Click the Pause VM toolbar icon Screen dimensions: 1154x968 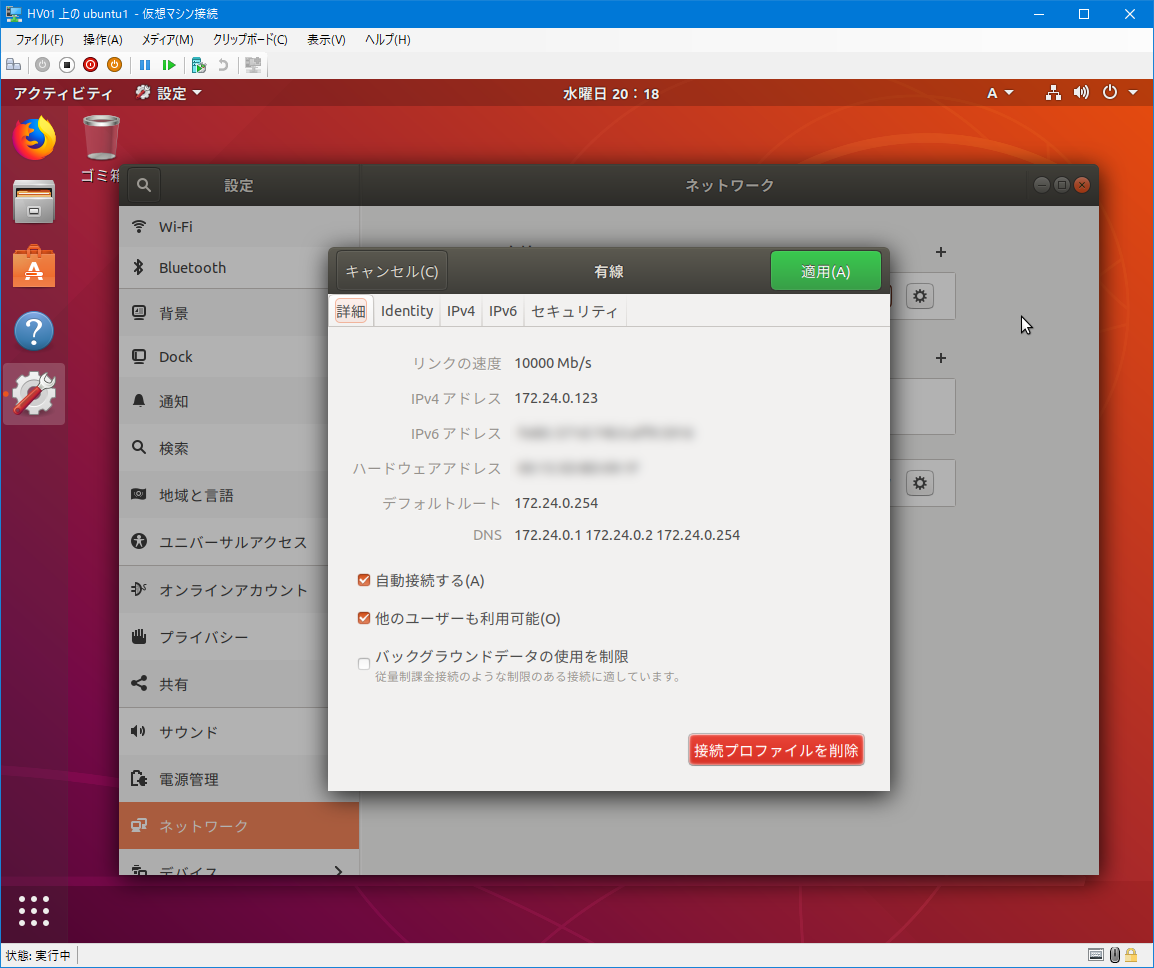pos(145,65)
